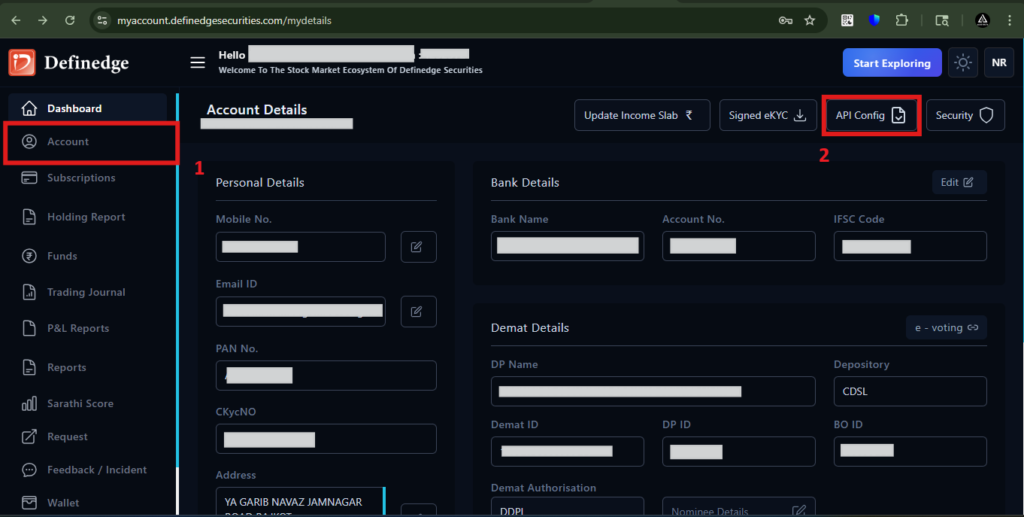Edit Nominee Details pencil icon
The height and width of the screenshot is (517, 1024).
(798, 510)
